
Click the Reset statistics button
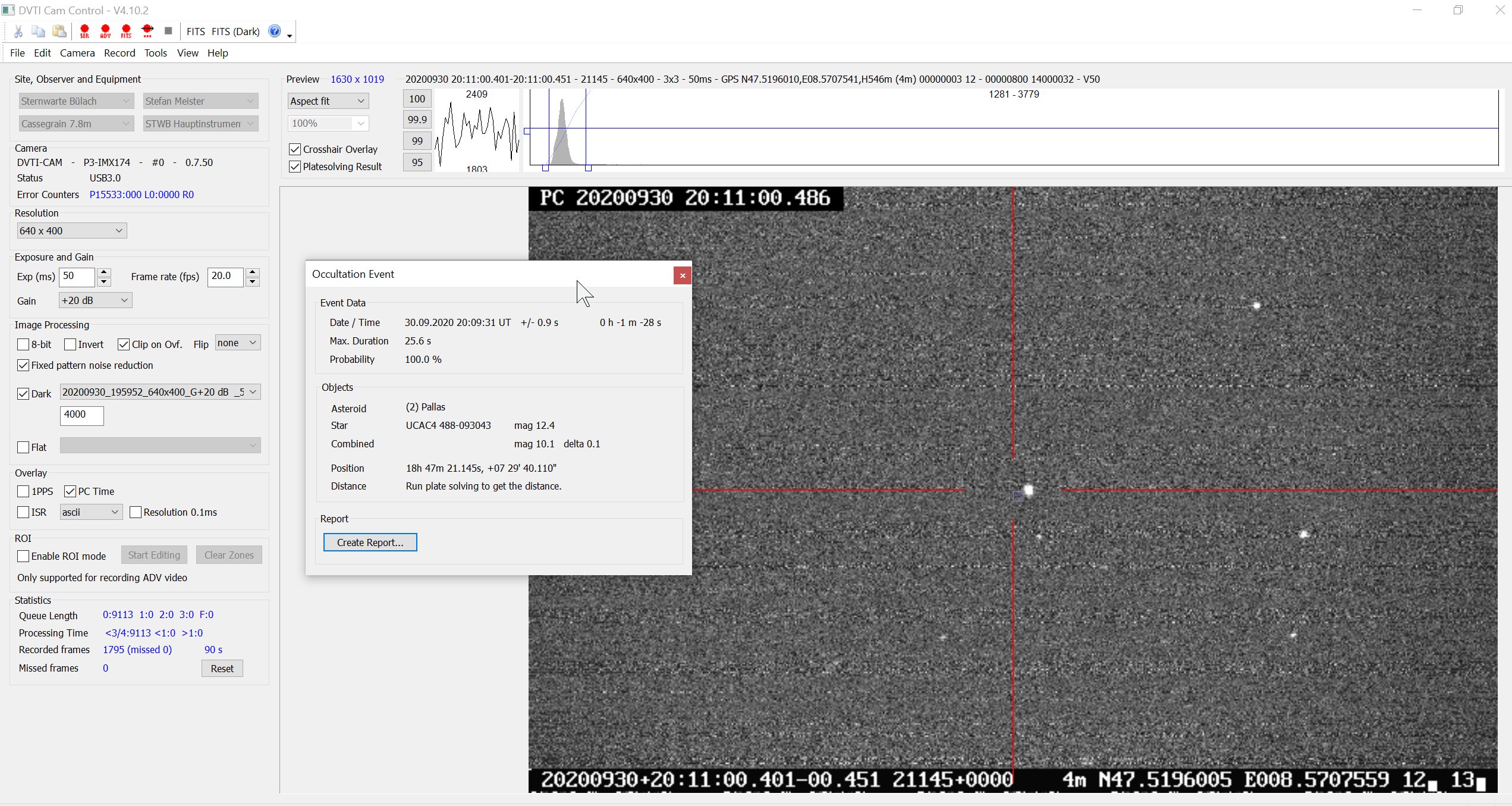(x=222, y=669)
